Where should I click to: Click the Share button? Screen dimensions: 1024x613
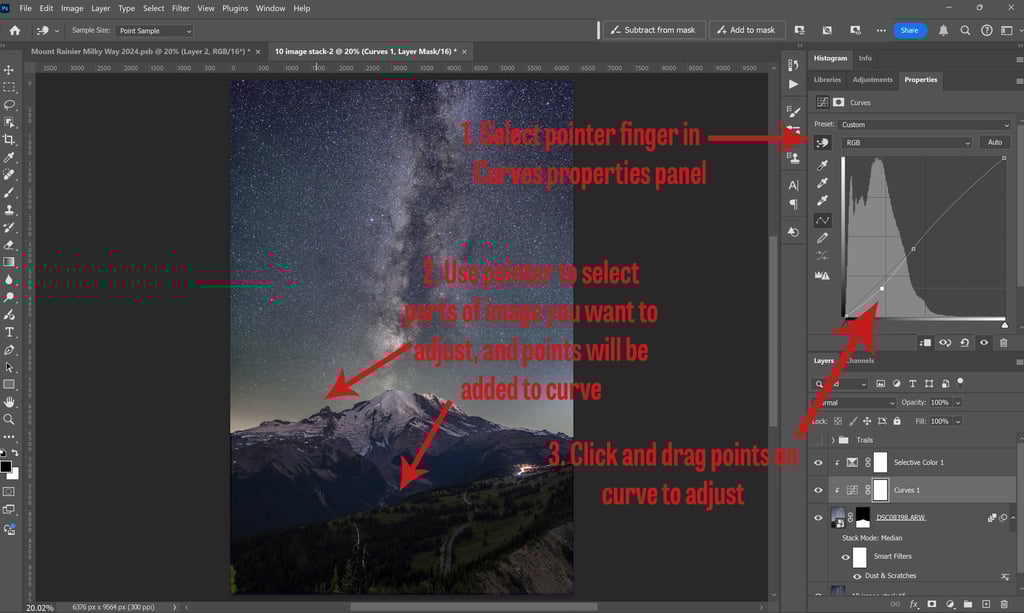(x=909, y=31)
